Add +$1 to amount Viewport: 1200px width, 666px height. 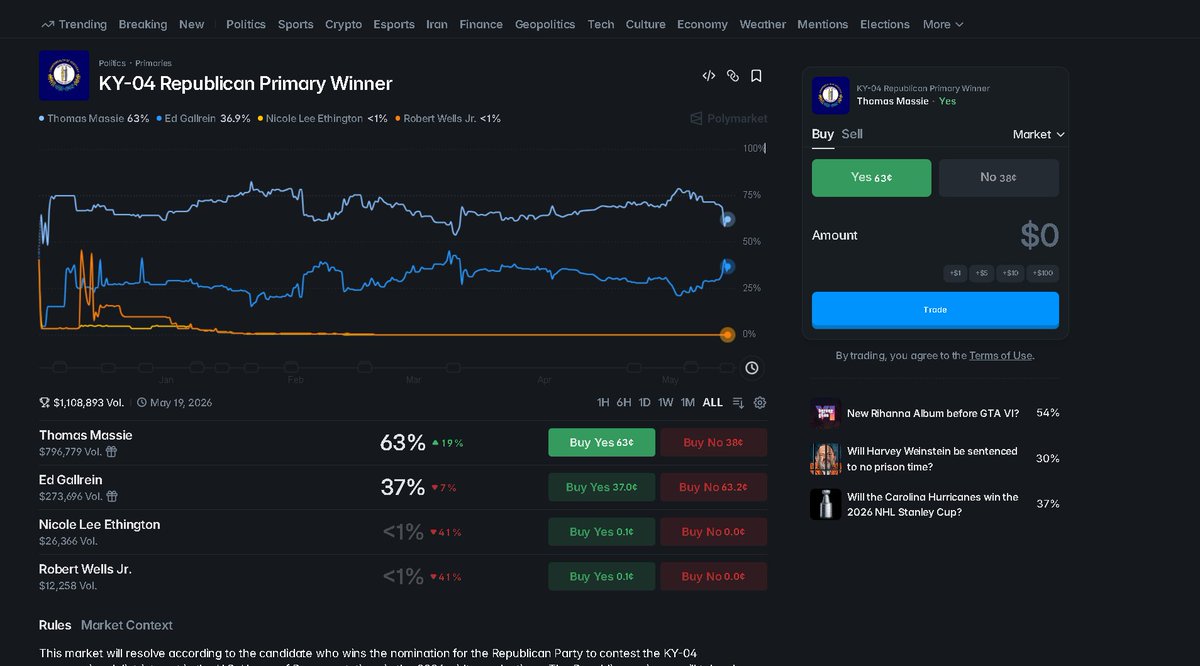(x=956, y=273)
